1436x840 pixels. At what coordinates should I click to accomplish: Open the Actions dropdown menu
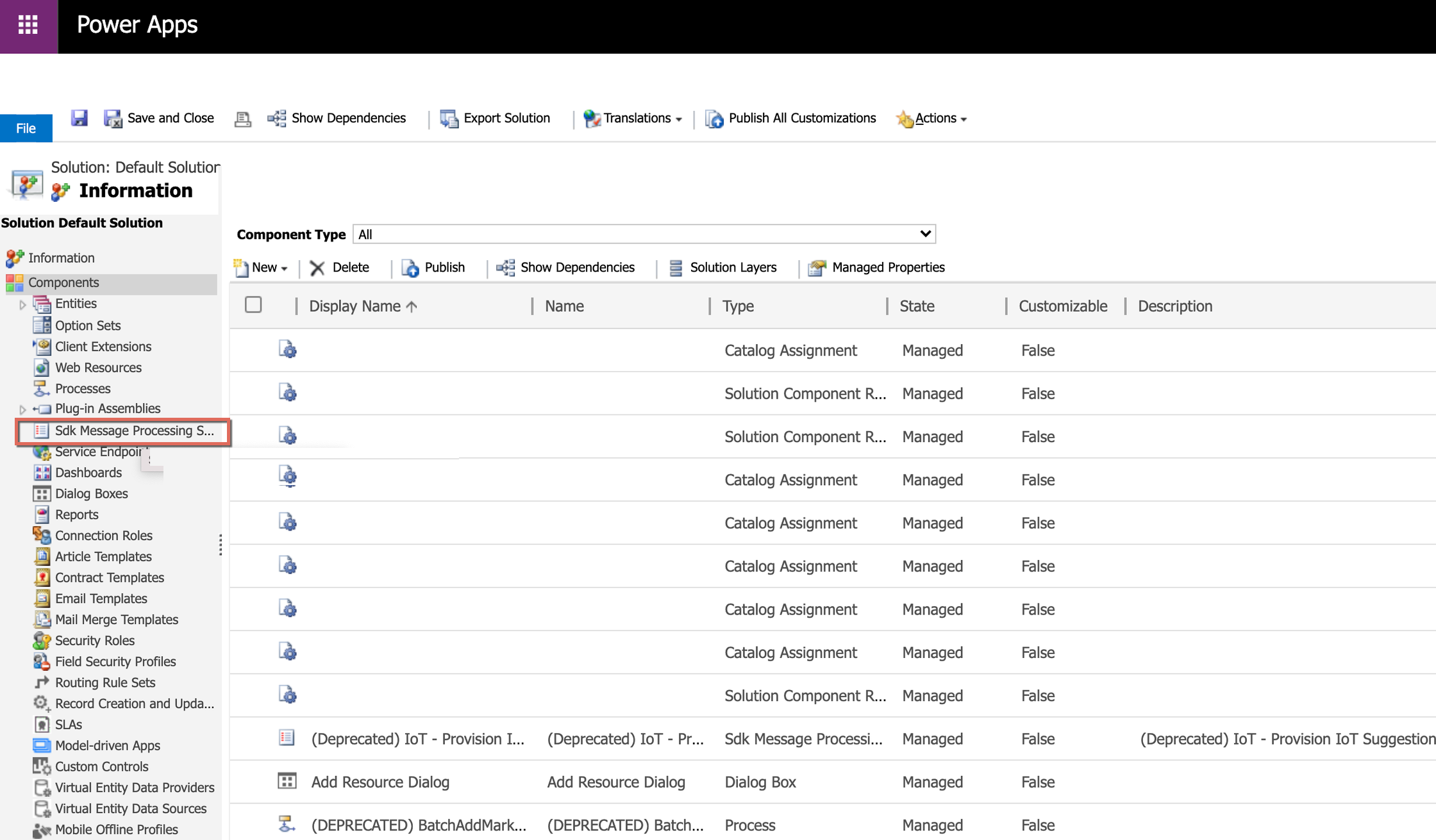click(931, 119)
